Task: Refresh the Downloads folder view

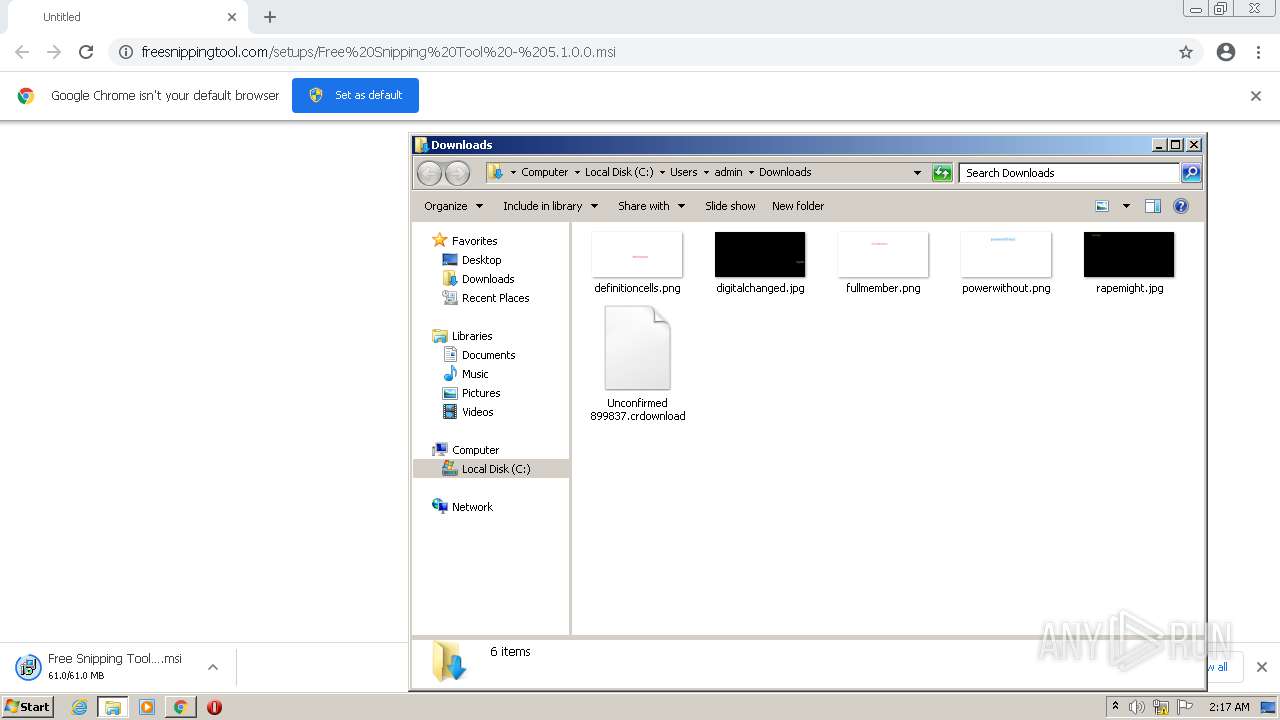Action: tap(942, 173)
